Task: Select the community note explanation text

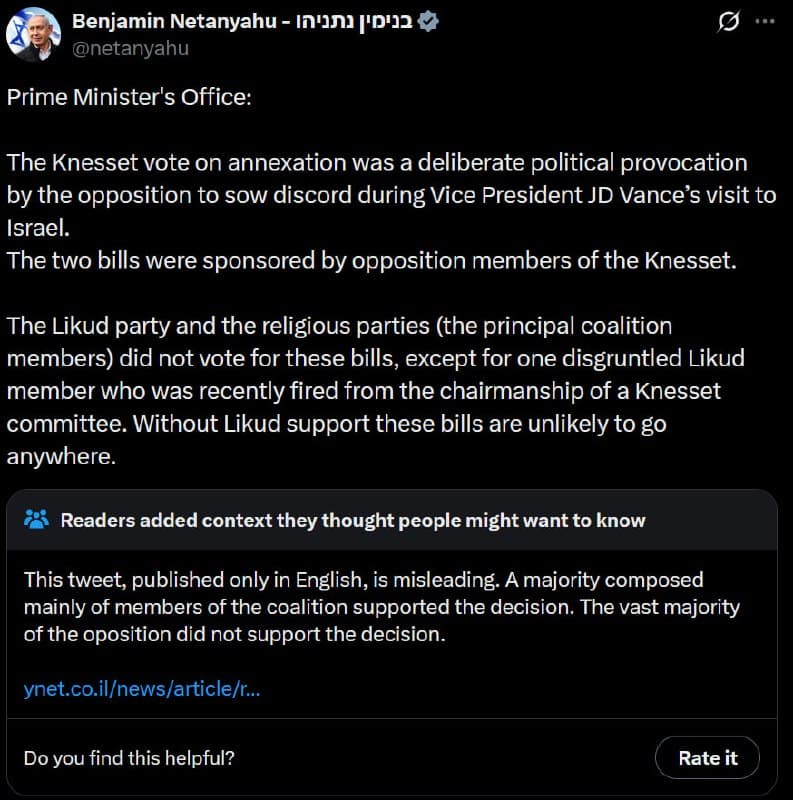Action: [x=380, y=605]
